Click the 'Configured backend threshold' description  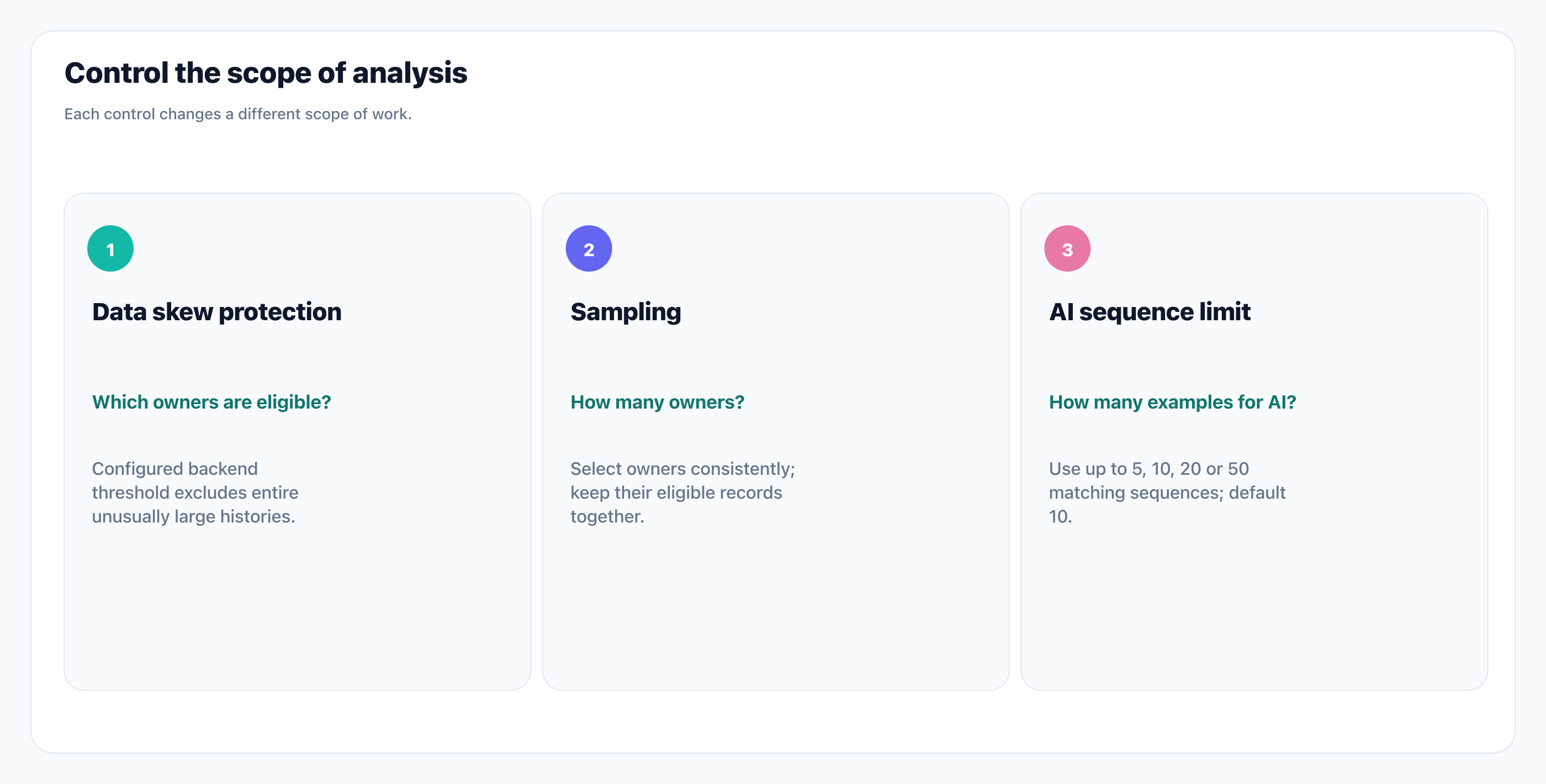pyautogui.click(x=195, y=492)
